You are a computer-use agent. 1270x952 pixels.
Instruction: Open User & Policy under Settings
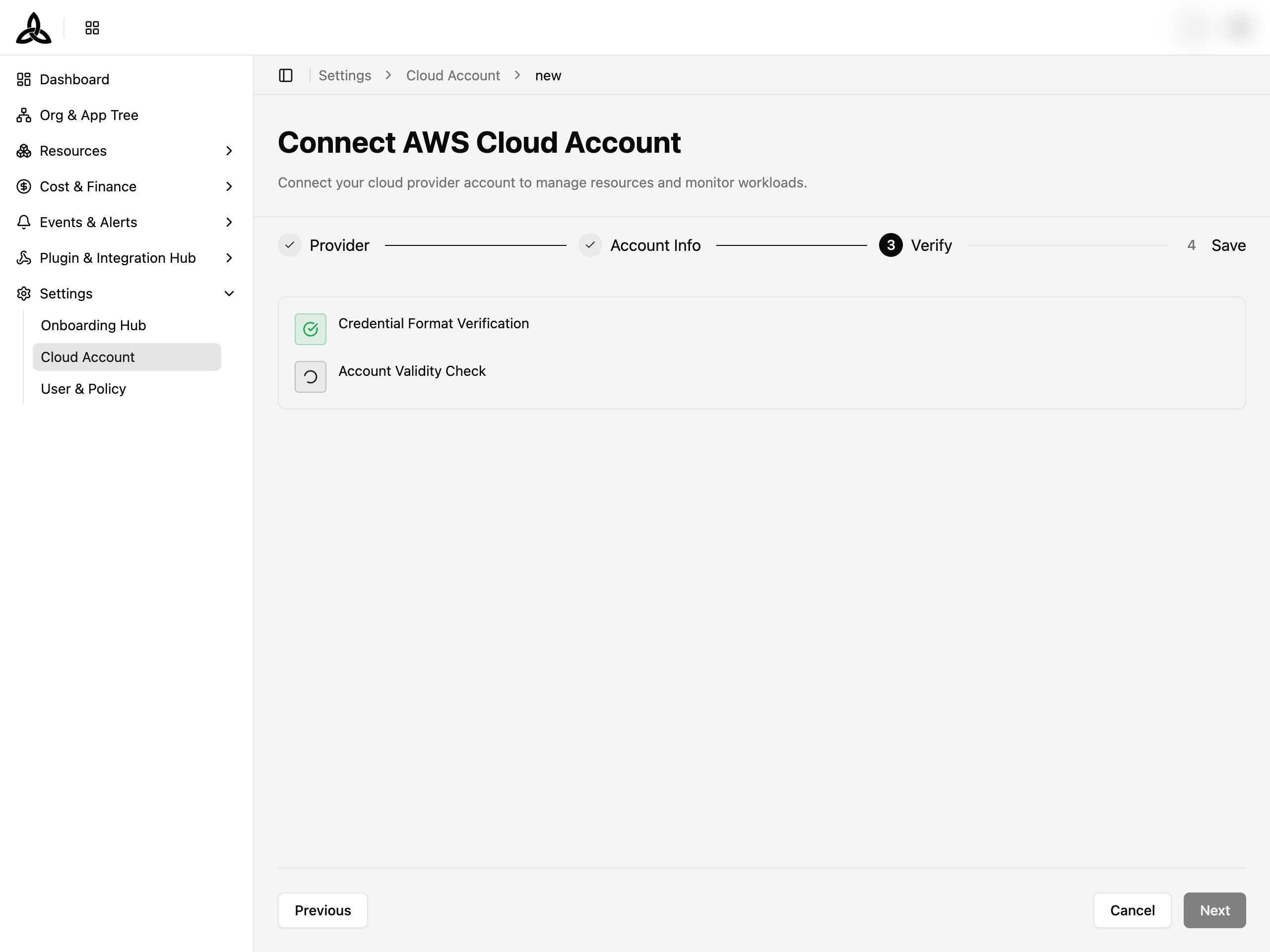coord(127,389)
